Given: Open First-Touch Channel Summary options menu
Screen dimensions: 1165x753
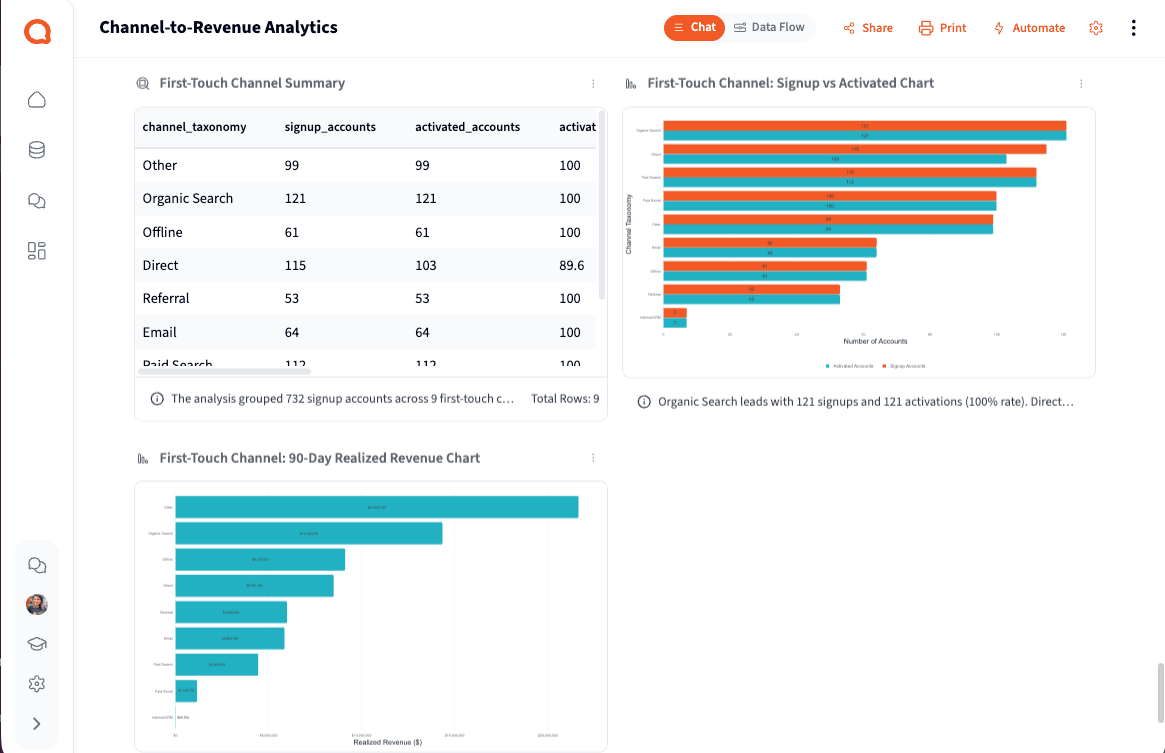Looking at the screenshot, I should (593, 84).
